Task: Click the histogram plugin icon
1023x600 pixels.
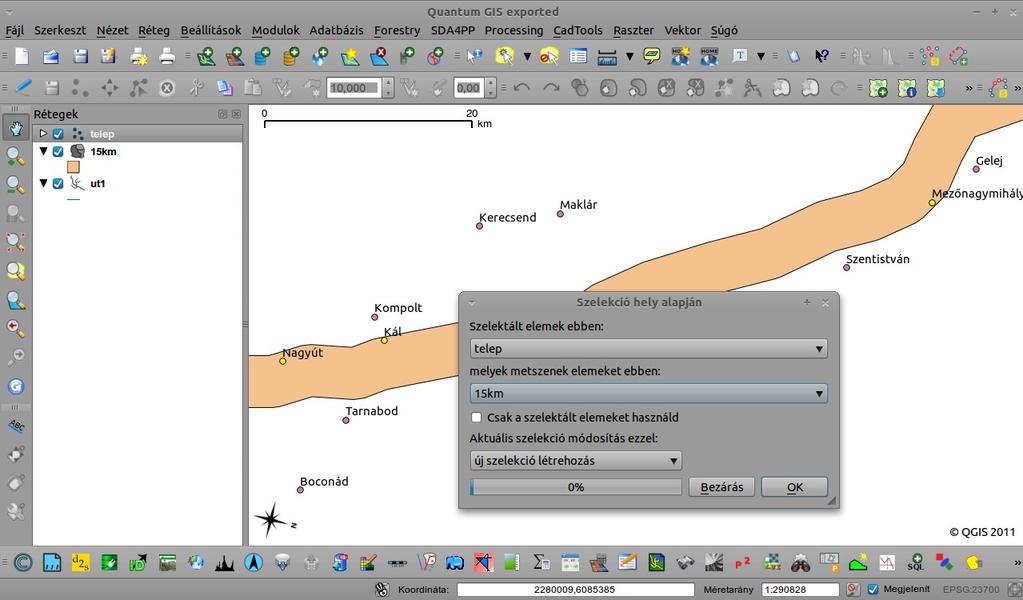Action: (224, 562)
